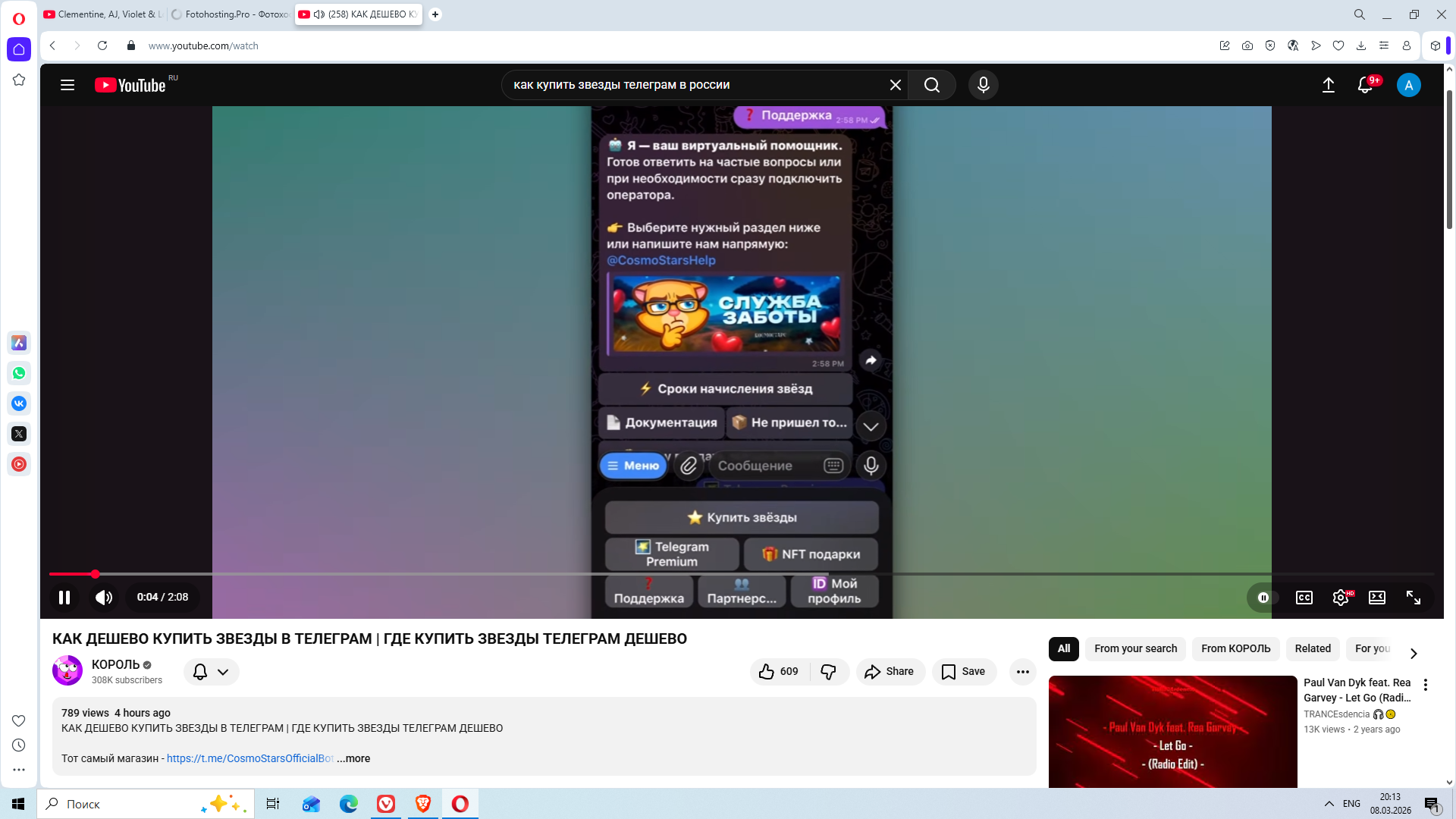Viewport: 1456px width, 819px height.
Task: Open WhatsApp in Opera sidebar
Action: pos(19,373)
